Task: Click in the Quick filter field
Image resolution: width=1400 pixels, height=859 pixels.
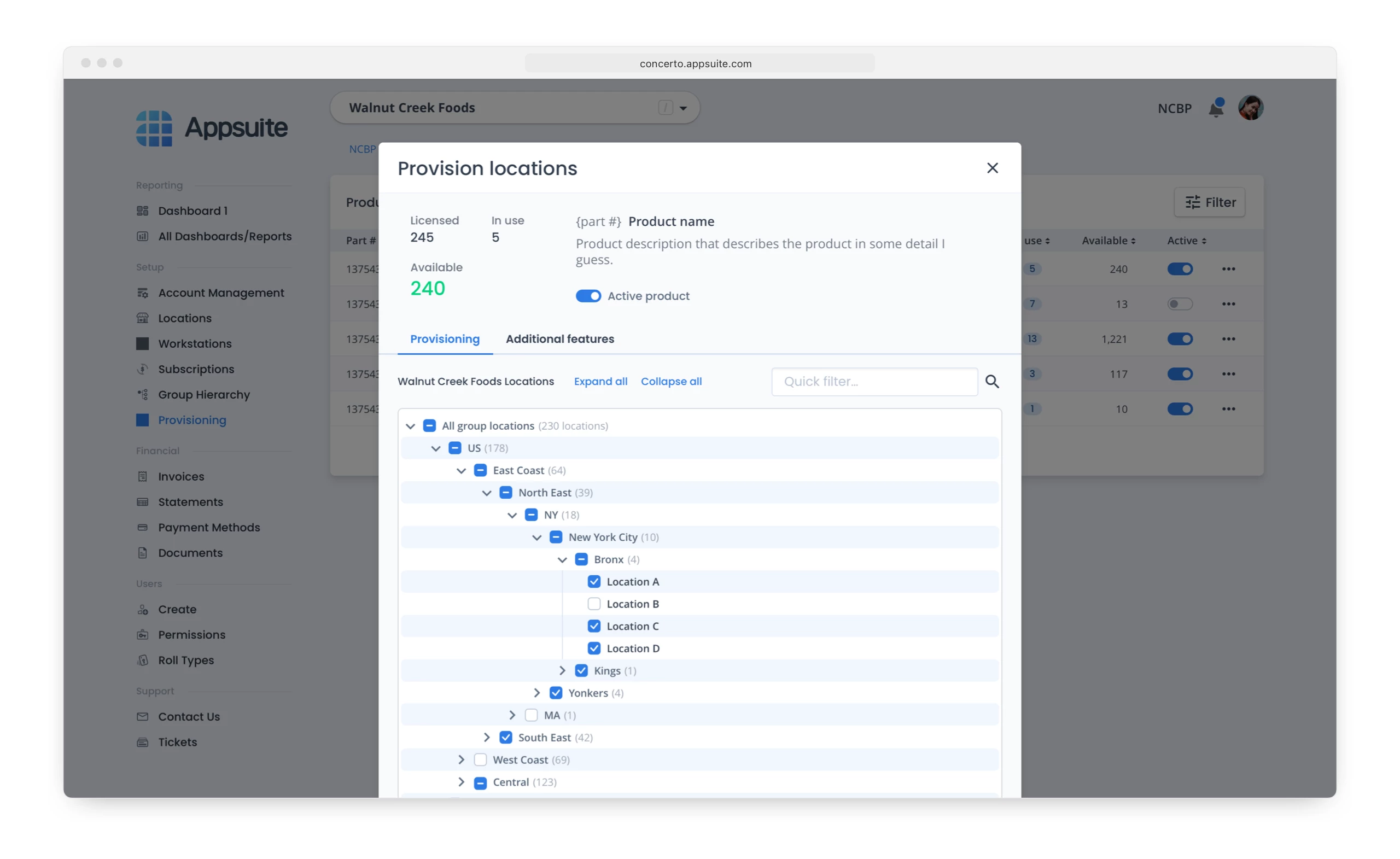Action: (x=874, y=381)
